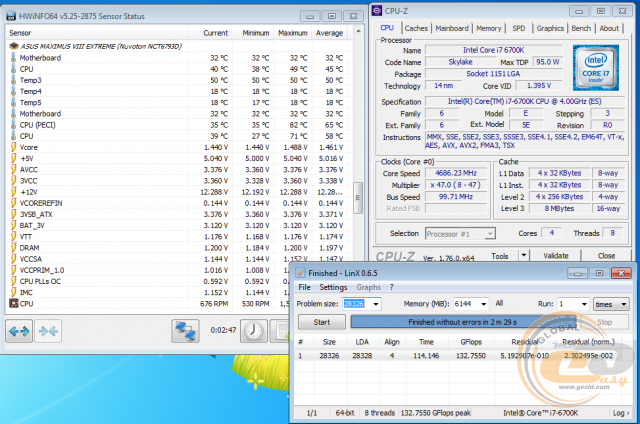Click the voltage icon beside BAT_3V
The width and height of the screenshot is (640, 424).
click(x=13, y=225)
